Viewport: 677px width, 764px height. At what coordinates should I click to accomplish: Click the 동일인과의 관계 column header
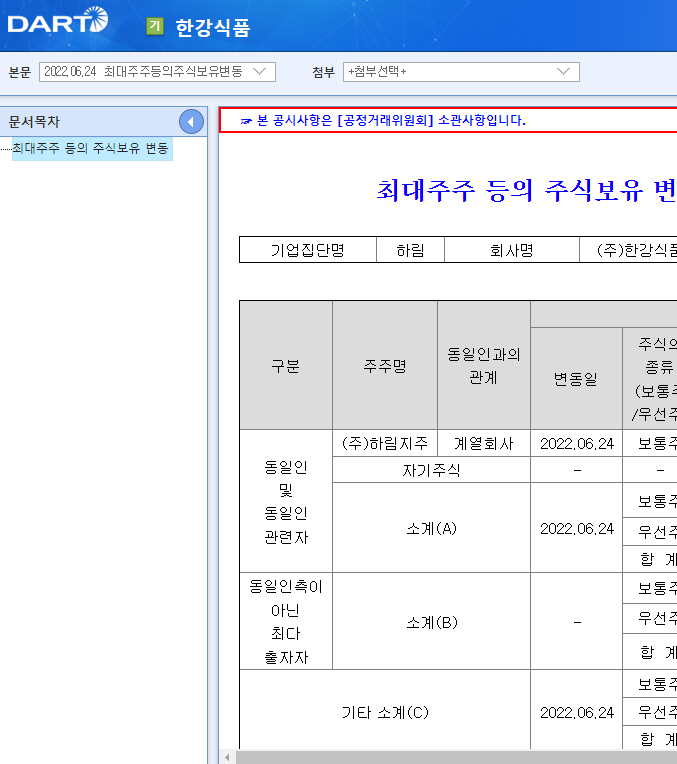[484, 365]
